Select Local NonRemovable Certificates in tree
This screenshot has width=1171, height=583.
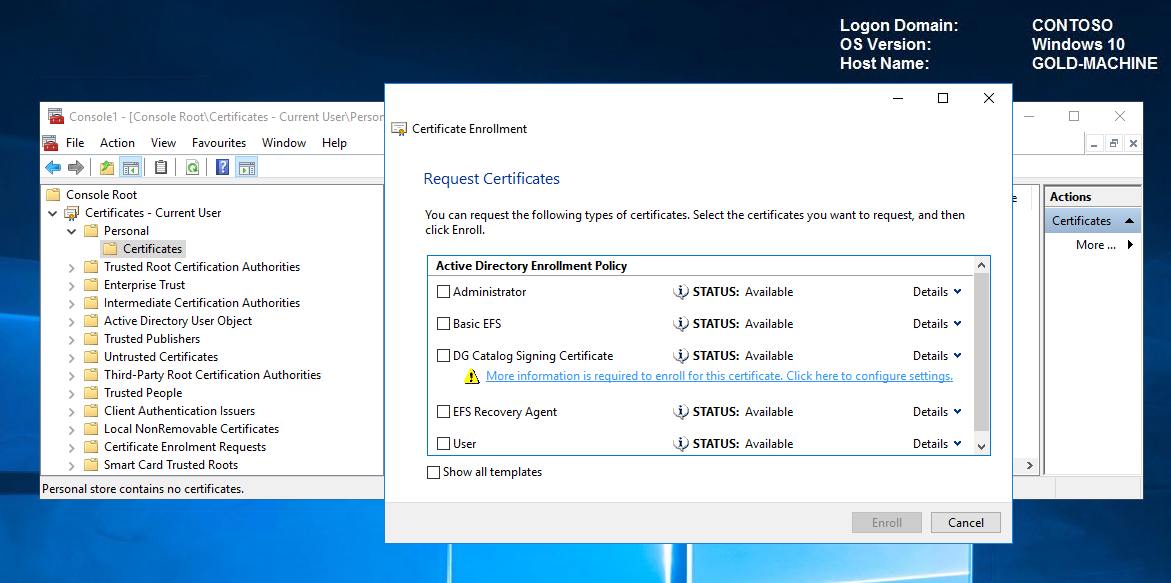click(x=191, y=428)
